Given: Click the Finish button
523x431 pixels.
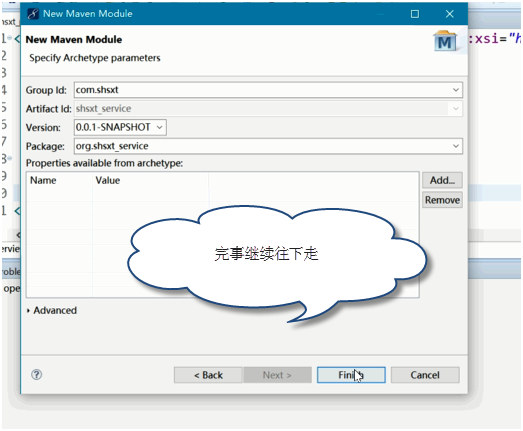Looking at the screenshot, I should pos(351,375).
